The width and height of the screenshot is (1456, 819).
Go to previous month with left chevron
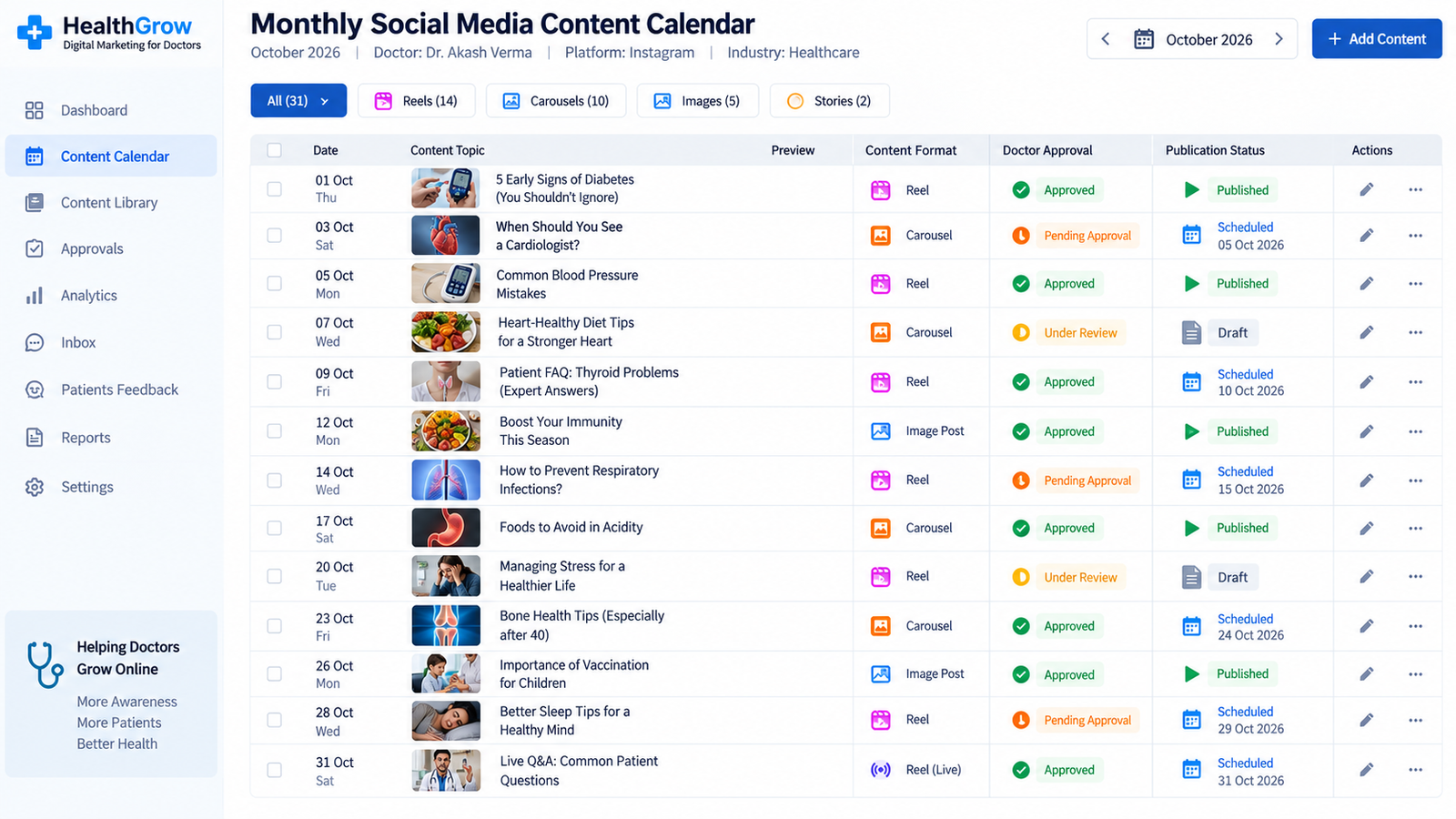1106,39
